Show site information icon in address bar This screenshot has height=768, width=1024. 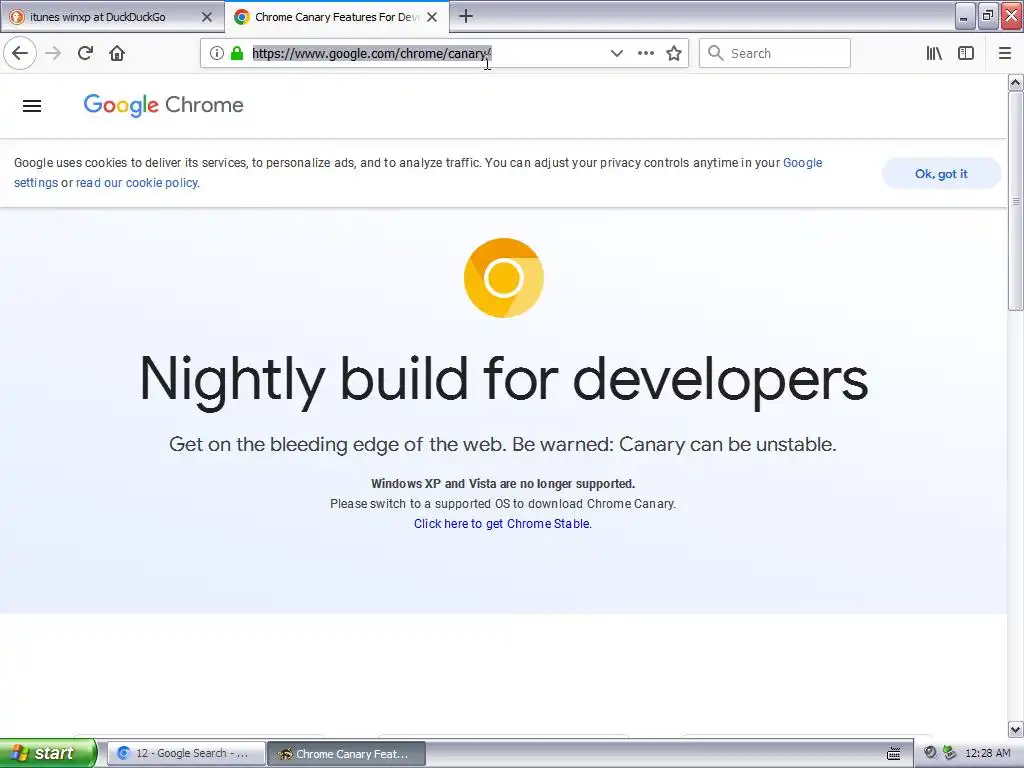tap(217, 53)
